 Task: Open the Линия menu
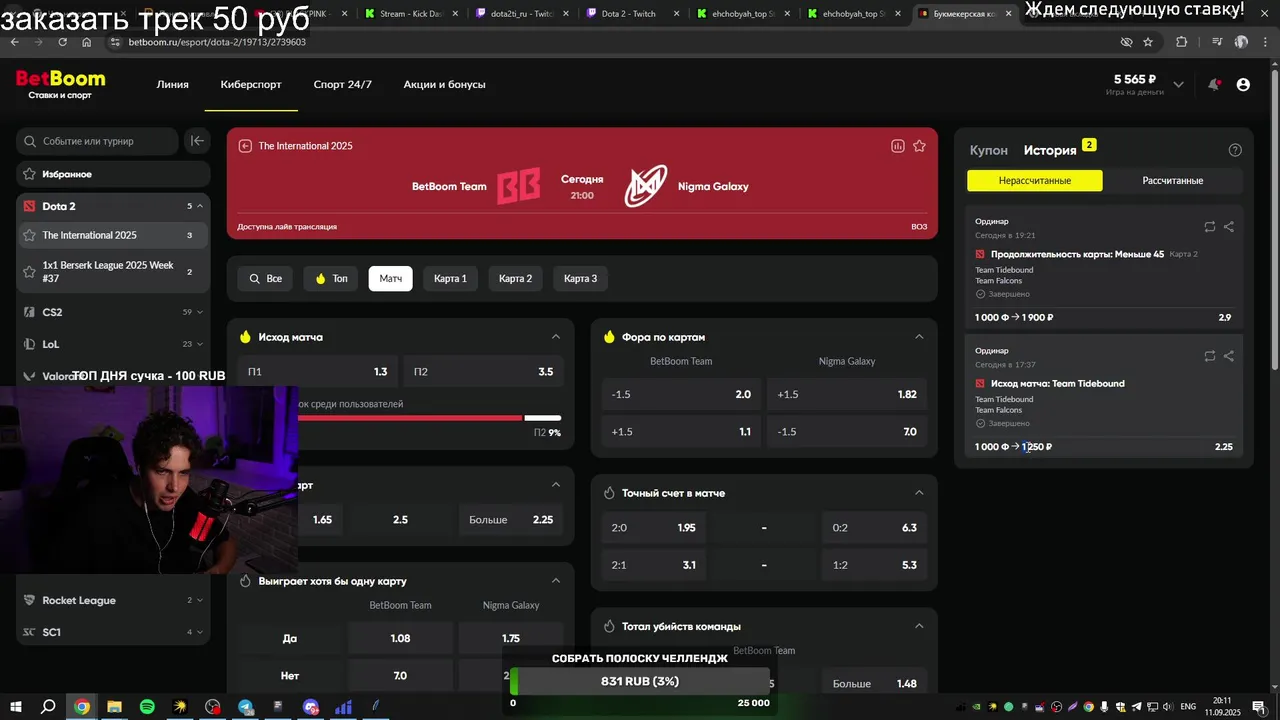pyautogui.click(x=173, y=84)
